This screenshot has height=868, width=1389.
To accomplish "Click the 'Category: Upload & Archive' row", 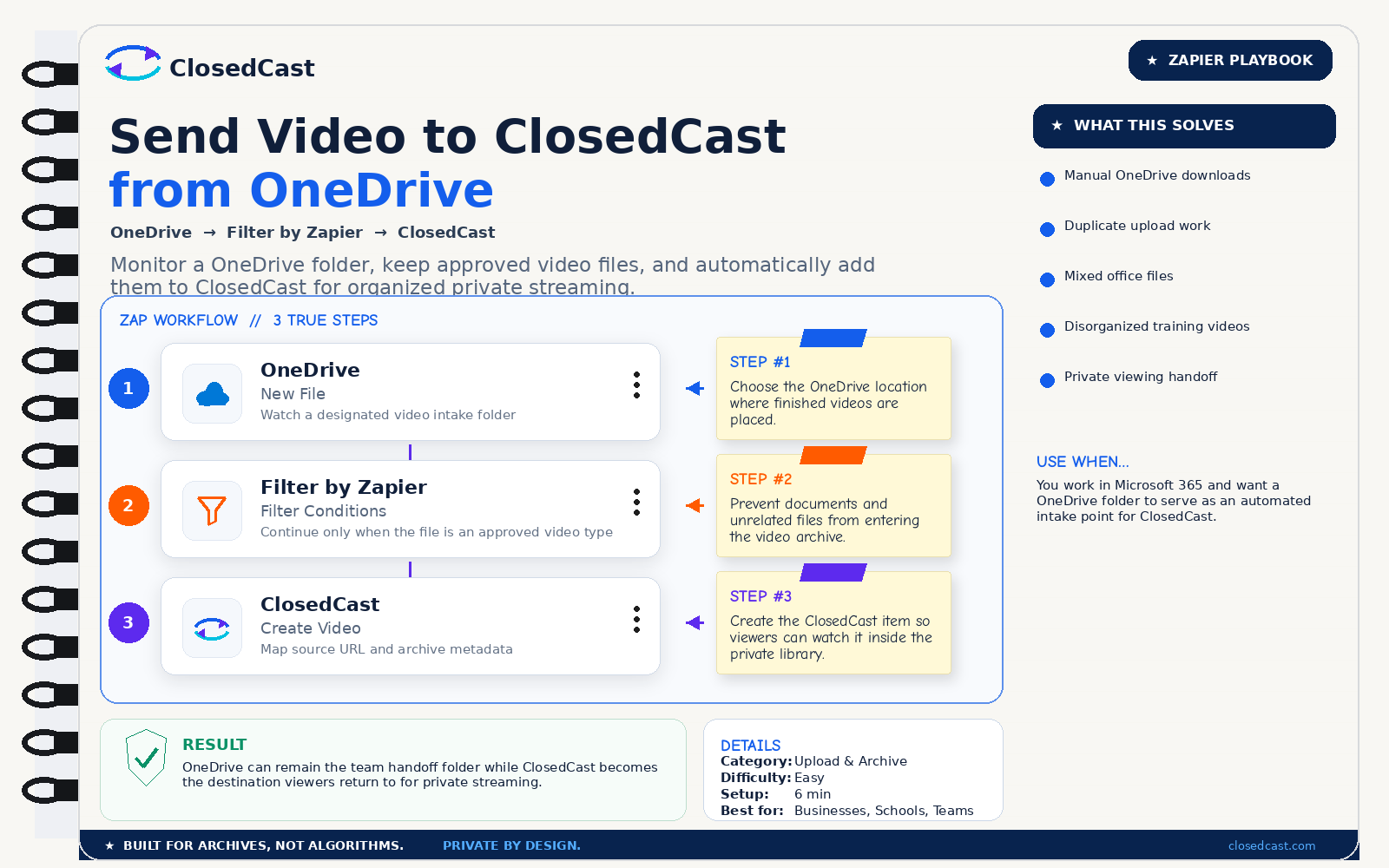I will (814, 761).
